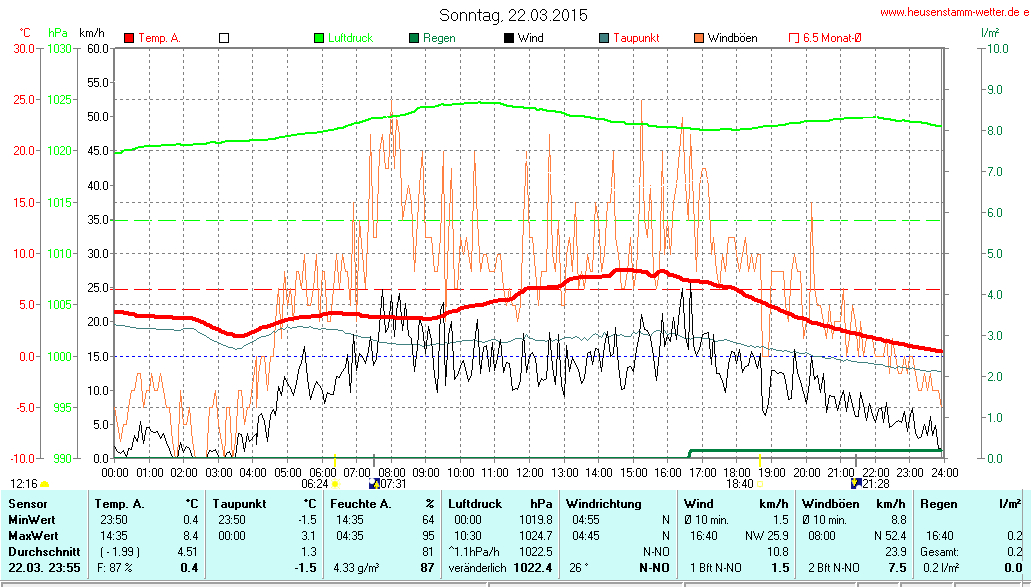The height and width of the screenshot is (587, 1034).
Task: Click the Regen column header in table
Action: pos(938,504)
